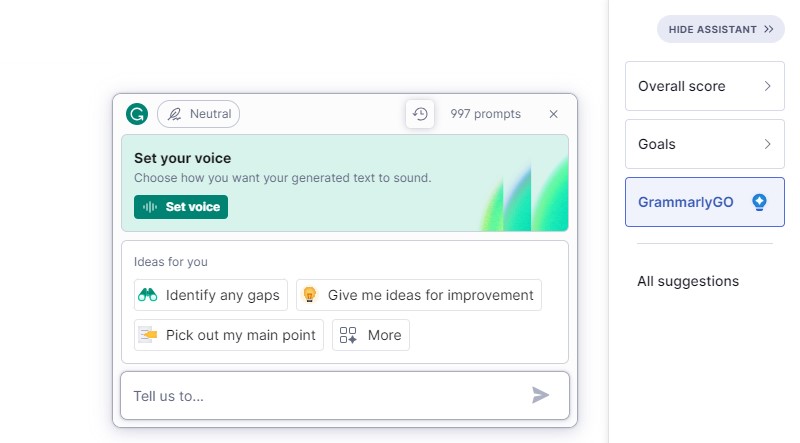Click the GrammarlyGO lightbulb badge icon

pos(759,202)
